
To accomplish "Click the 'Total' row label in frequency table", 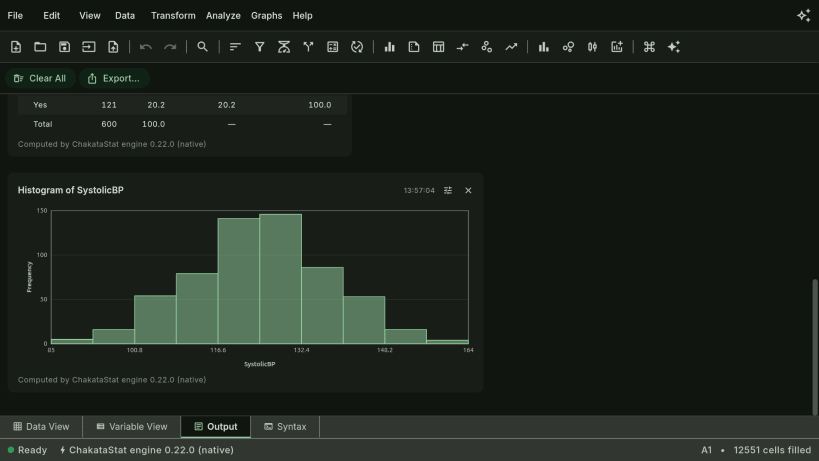I will [43, 124].
